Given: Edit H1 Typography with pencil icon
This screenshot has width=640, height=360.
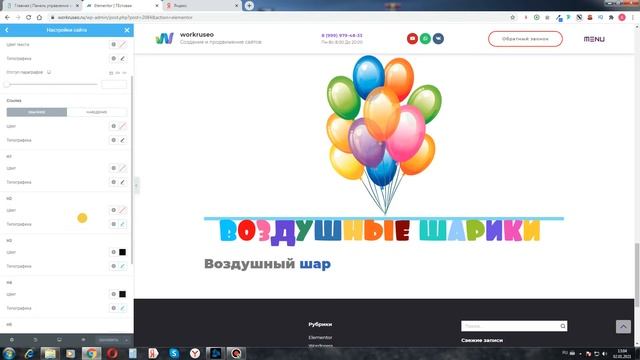Looking at the screenshot, I should pyautogui.click(x=122, y=182).
